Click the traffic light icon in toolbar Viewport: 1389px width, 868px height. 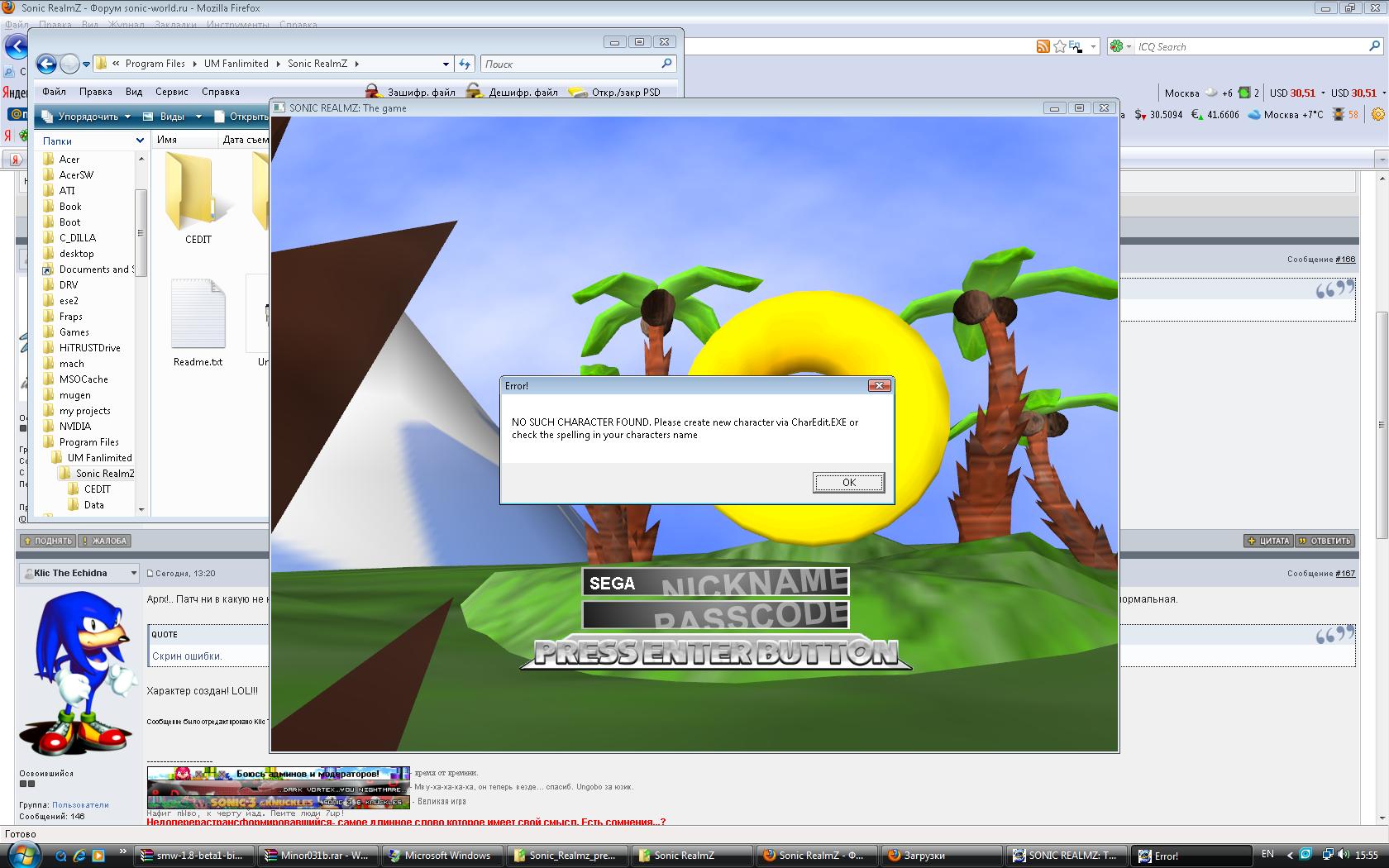coord(1339,115)
